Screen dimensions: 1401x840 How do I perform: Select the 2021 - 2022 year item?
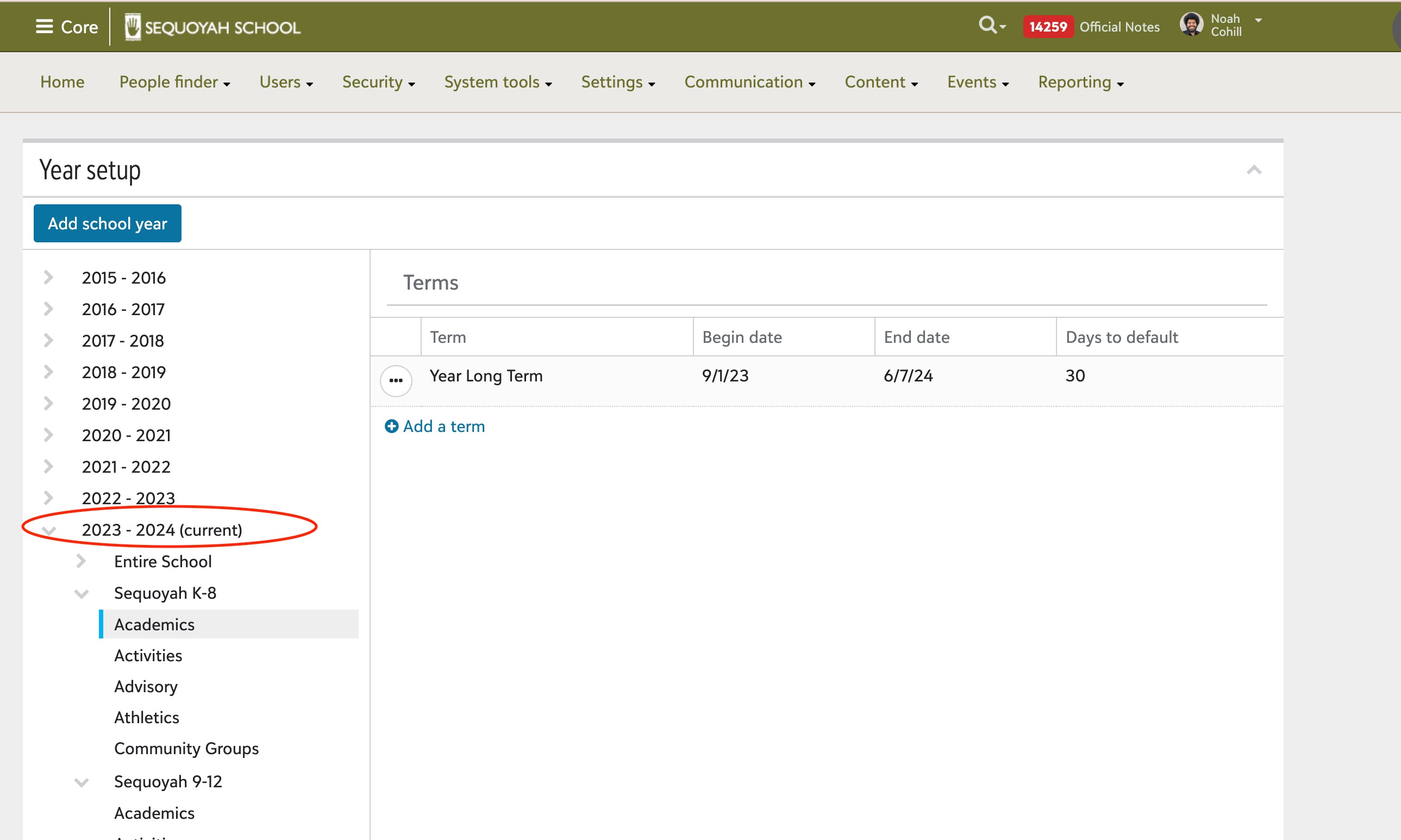pyautogui.click(x=126, y=467)
